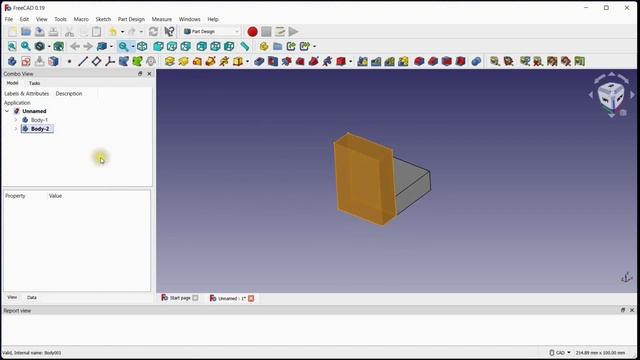Click the What's This help cursor icon
Image resolution: width=640 pixels, height=360 pixels.
click(169, 31)
